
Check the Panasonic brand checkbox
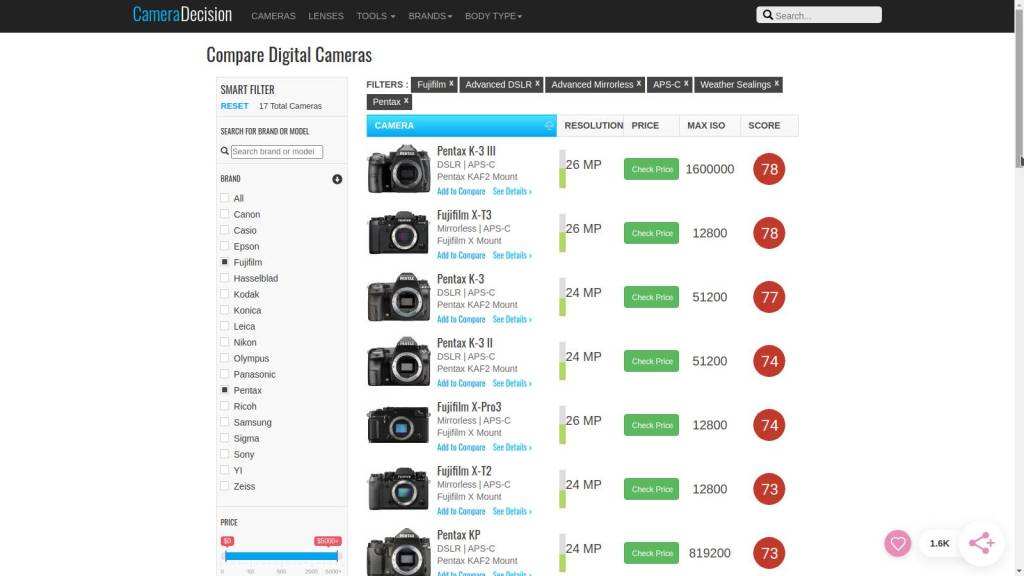click(x=225, y=374)
